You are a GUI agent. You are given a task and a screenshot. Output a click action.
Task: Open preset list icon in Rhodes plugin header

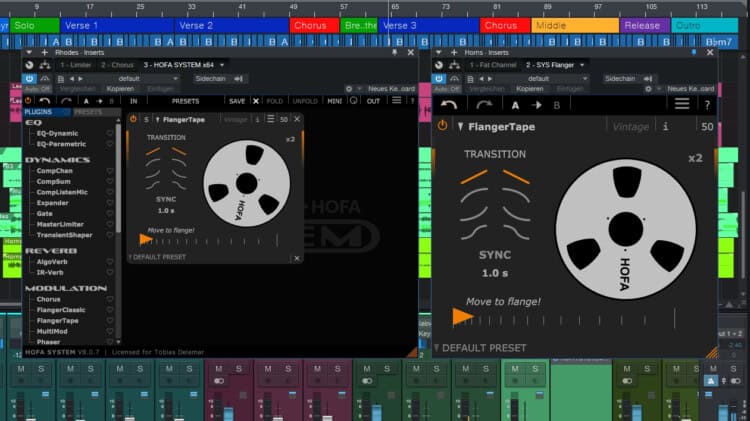tap(61, 78)
